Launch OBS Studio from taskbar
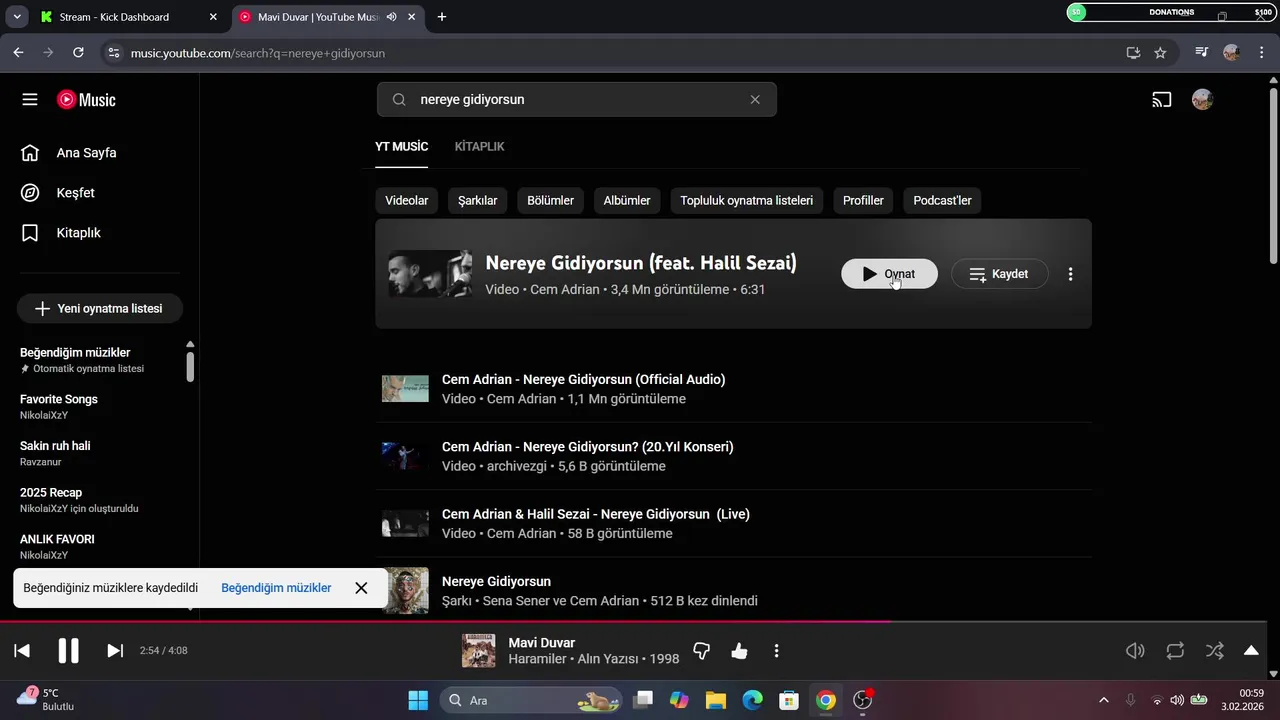Image resolution: width=1280 pixels, height=720 pixels. tap(863, 700)
